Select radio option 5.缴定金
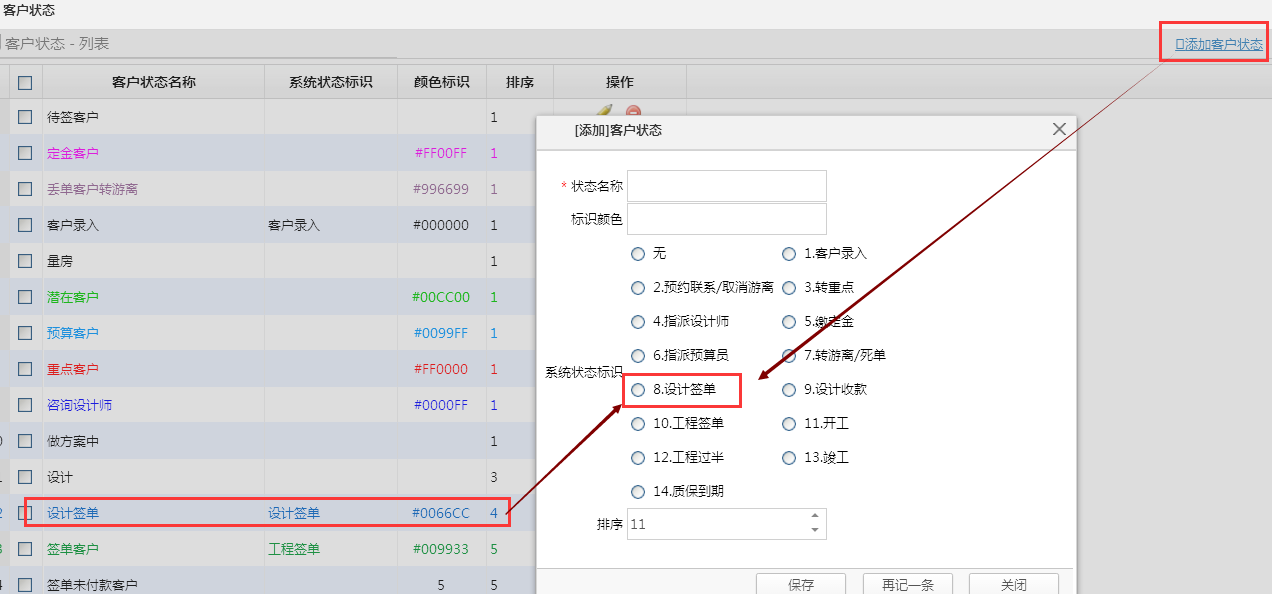This screenshot has height=594, width=1272. pyautogui.click(x=789, y=322)
